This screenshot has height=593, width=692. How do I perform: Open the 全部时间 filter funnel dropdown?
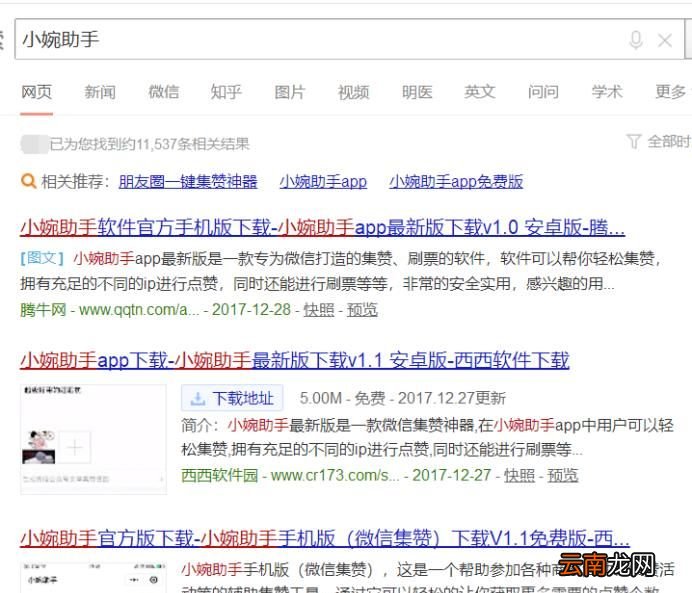658,142
